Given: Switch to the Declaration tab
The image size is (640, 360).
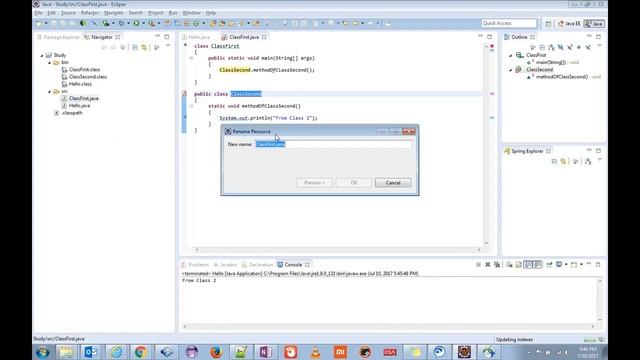Looking at the screenshot, I should point(257,265).
